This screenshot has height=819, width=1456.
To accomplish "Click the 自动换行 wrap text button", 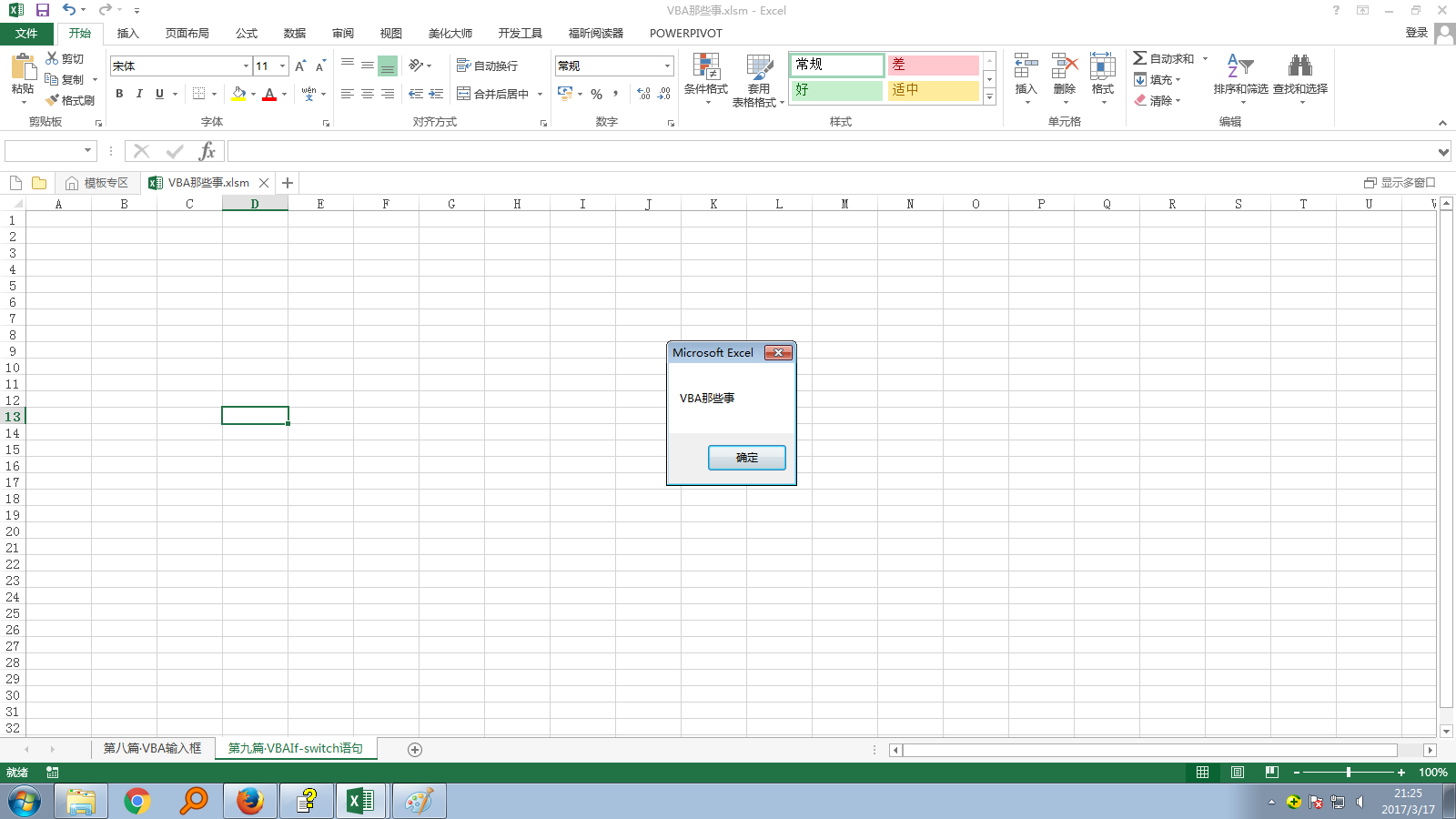I will coord(487,66).
